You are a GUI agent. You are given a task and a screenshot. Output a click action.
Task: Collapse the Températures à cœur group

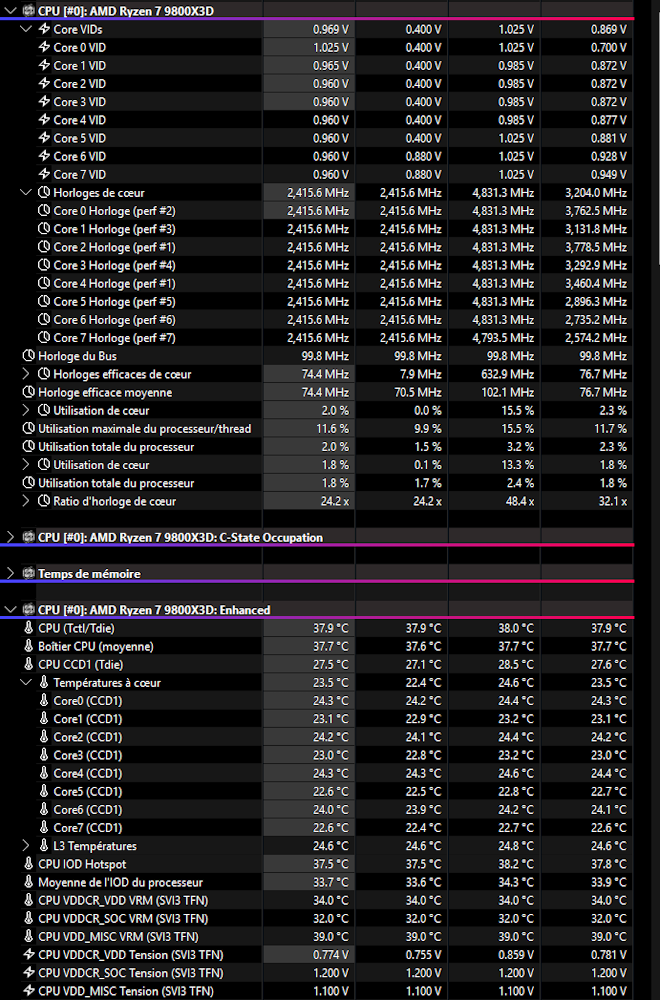click(25, 683)
